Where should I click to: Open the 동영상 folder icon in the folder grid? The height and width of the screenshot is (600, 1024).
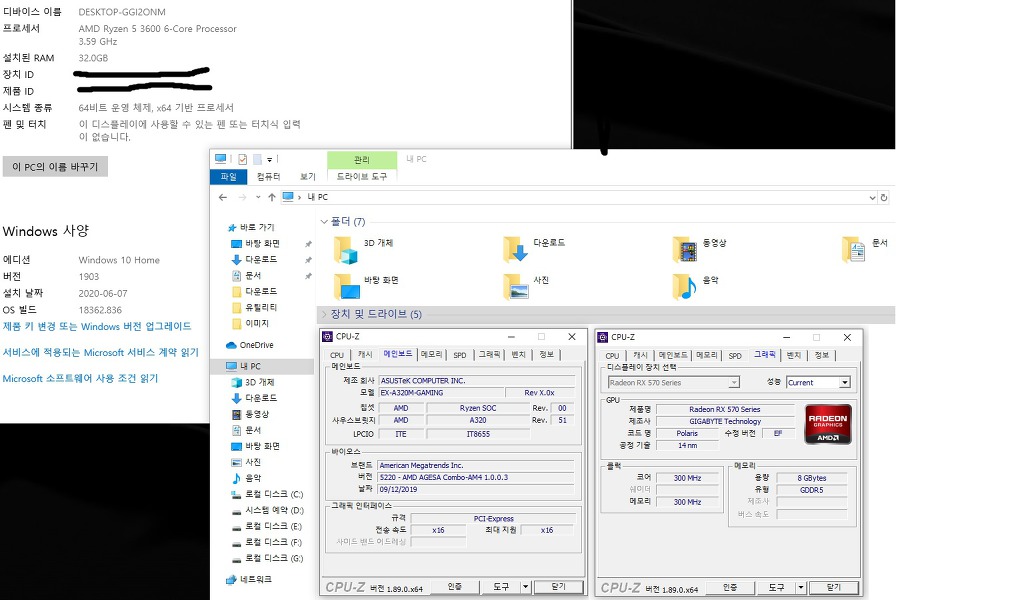[684, 249]
